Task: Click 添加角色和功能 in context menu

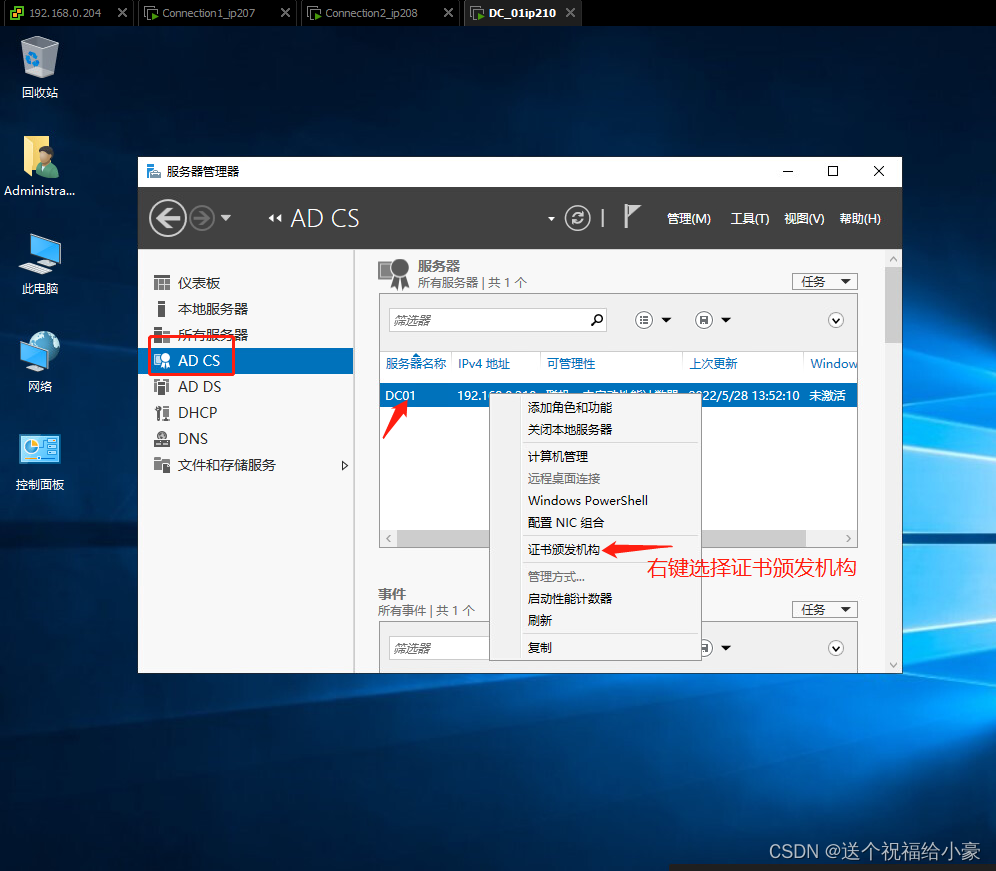Action: click(571, 407)
